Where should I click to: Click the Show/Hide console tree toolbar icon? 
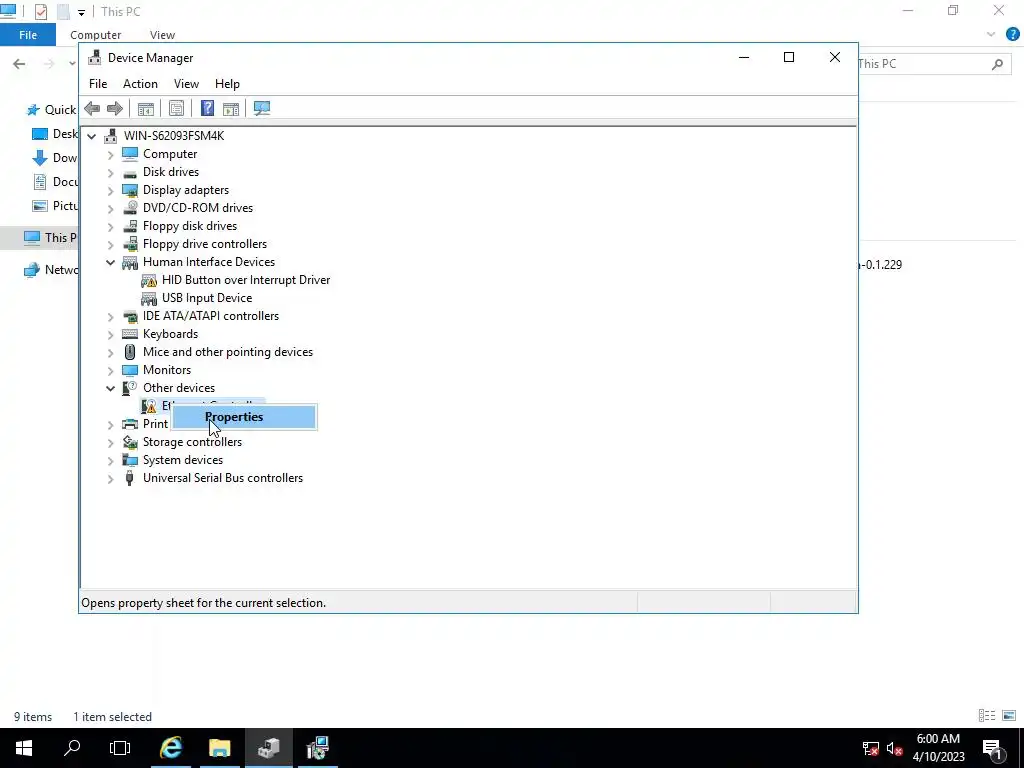pyautogui.click(x=145, y=108)
